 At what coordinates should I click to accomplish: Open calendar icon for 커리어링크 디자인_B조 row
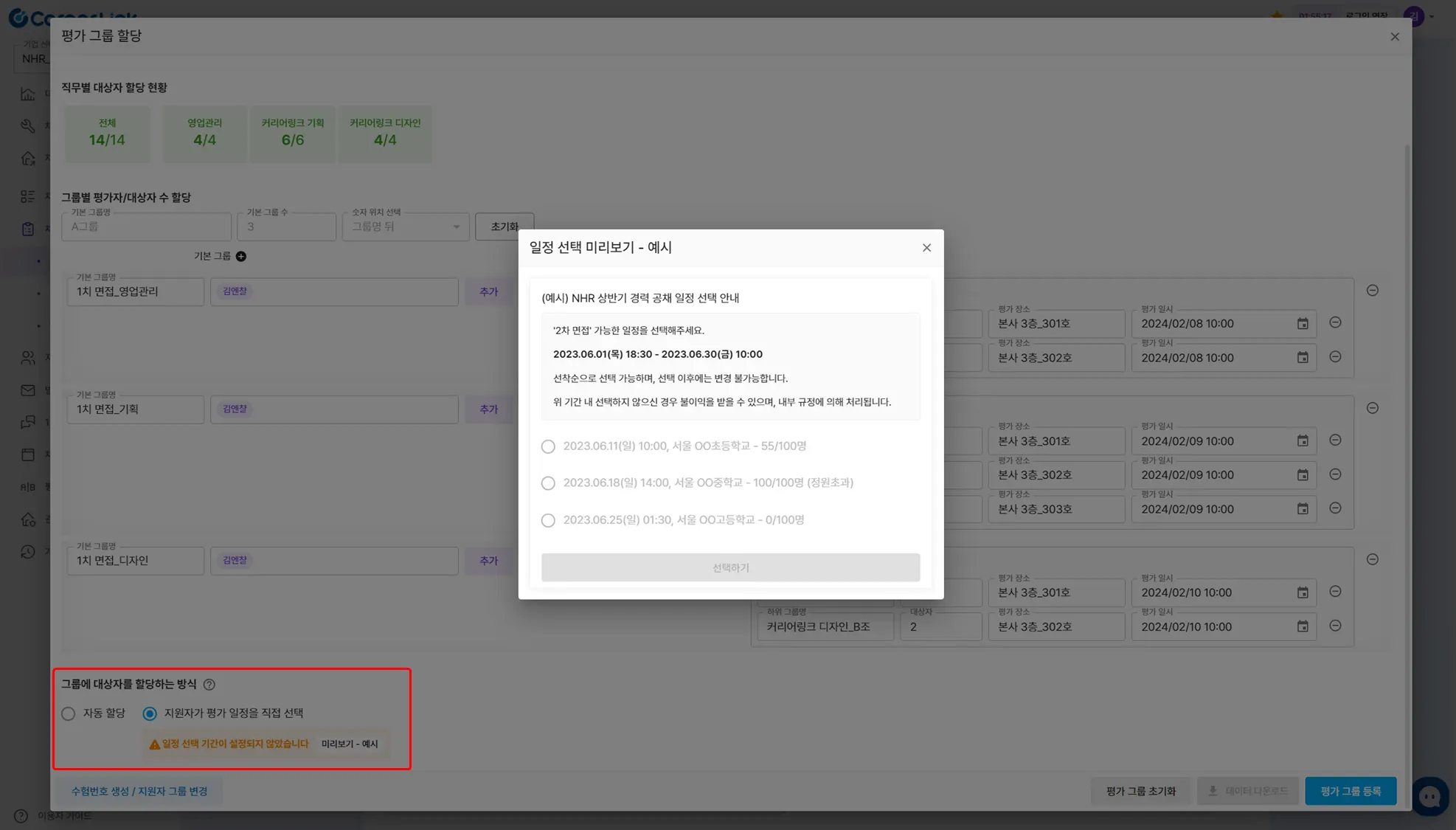tap(1303, 627)
